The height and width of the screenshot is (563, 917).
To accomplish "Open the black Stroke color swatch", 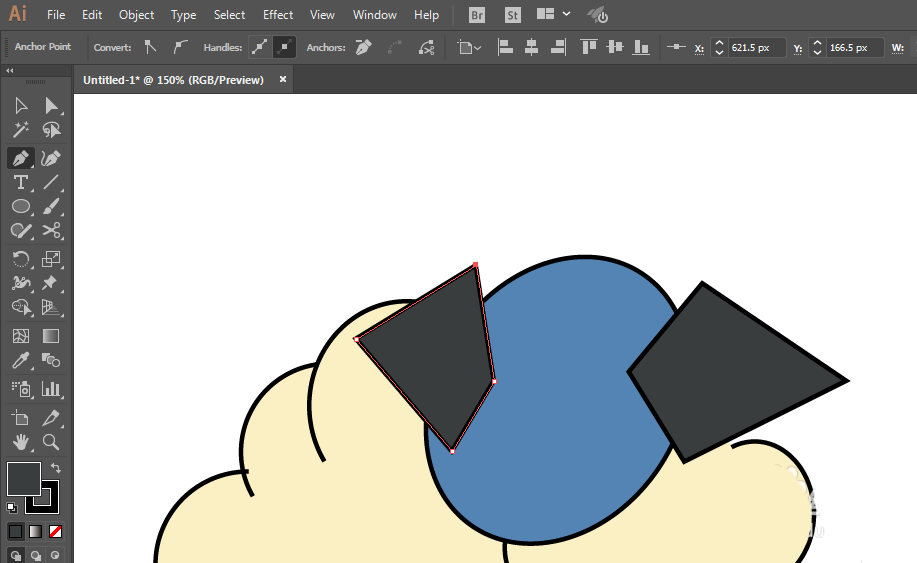I will (49, 505).
